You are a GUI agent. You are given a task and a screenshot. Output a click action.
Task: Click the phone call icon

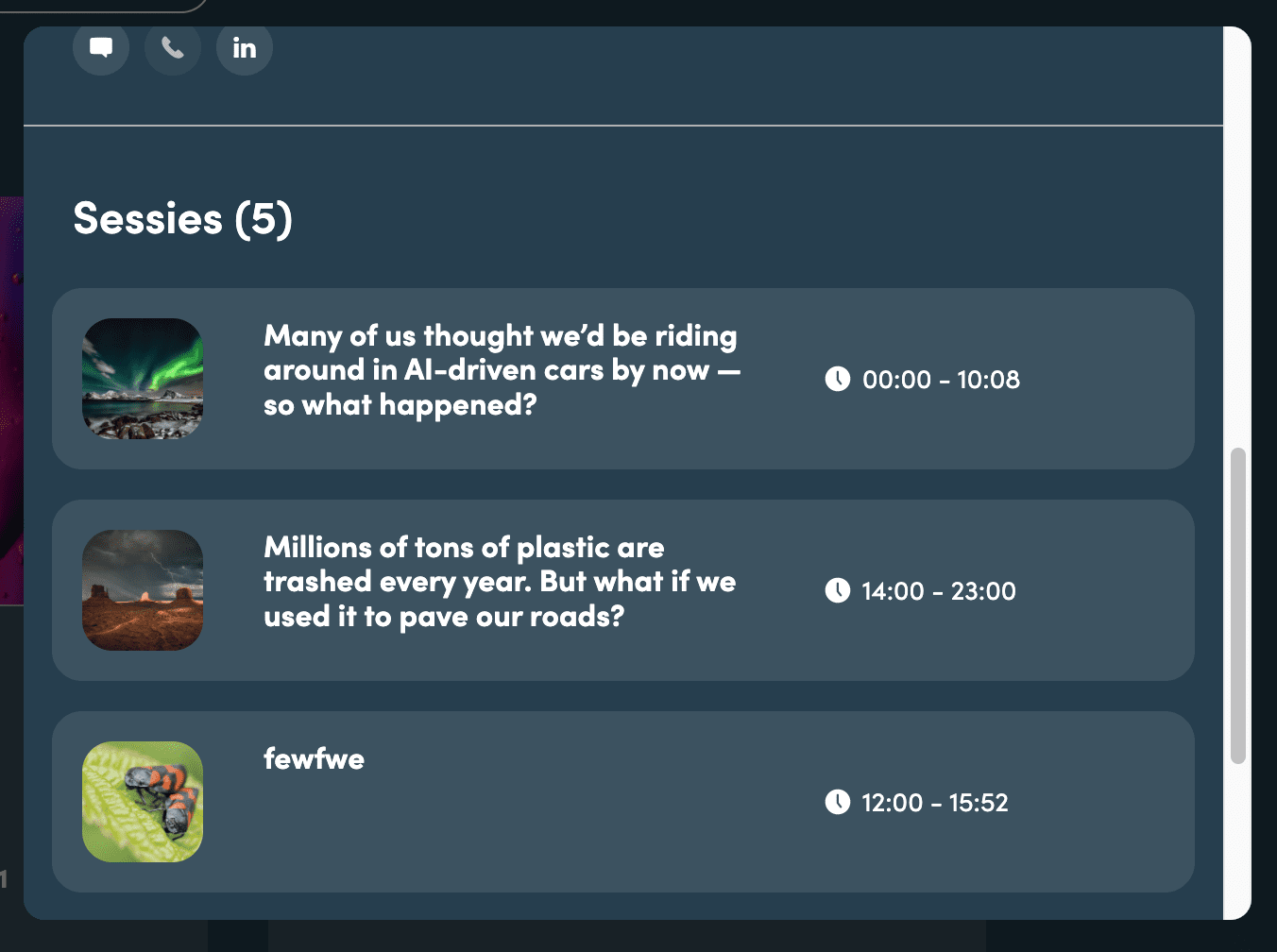pos(173,47)
